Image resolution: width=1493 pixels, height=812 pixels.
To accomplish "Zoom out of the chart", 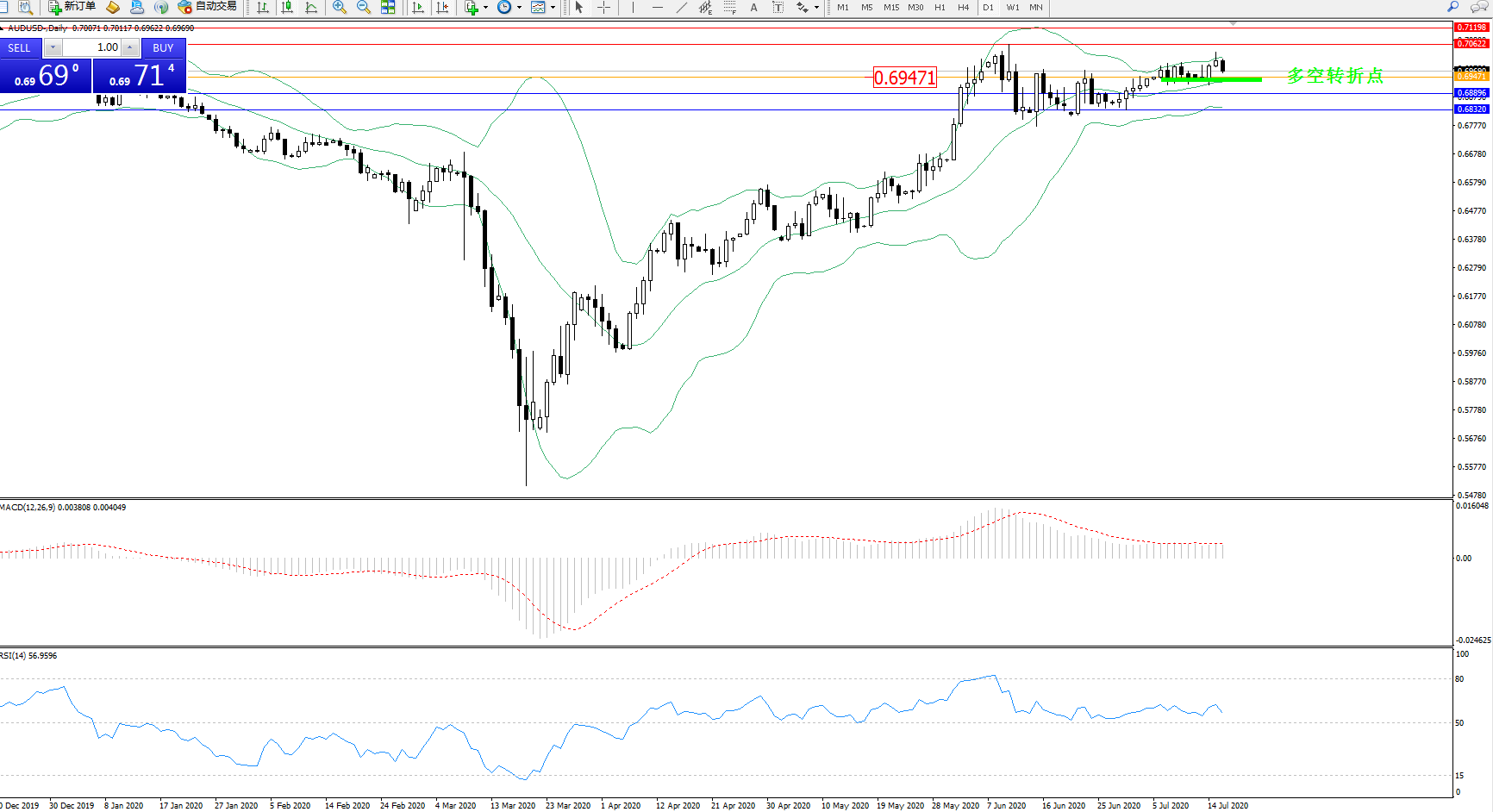I will [364, 7].
